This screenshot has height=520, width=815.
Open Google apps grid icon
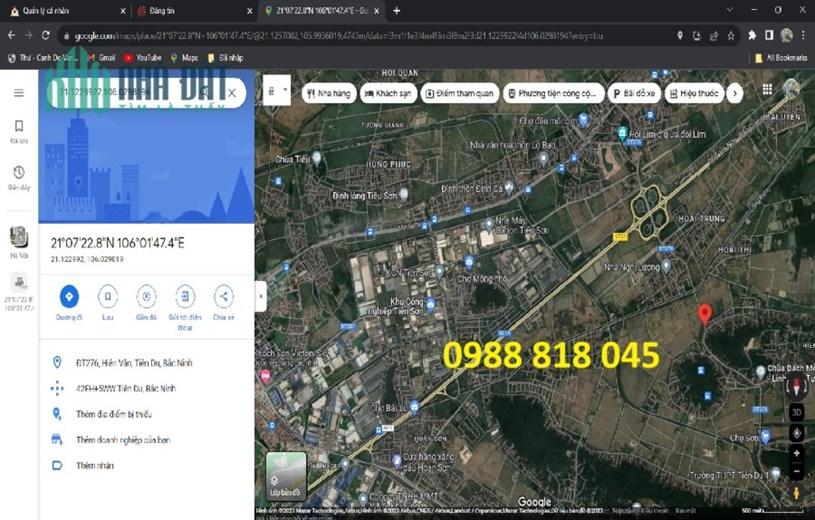coord(767,89)
